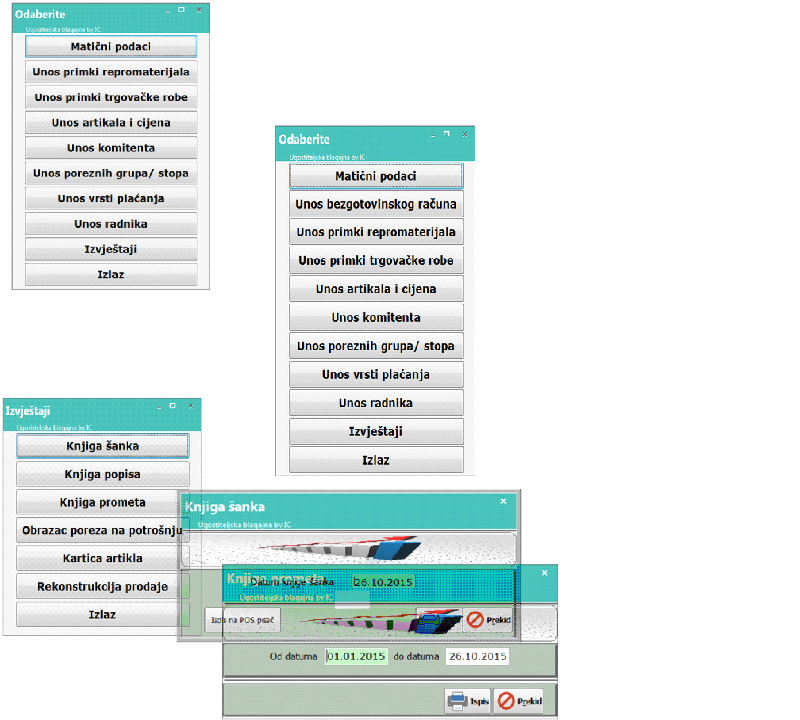Open Unos poreznih grupa/ stopa in large Odaberite window

(376, 346)
